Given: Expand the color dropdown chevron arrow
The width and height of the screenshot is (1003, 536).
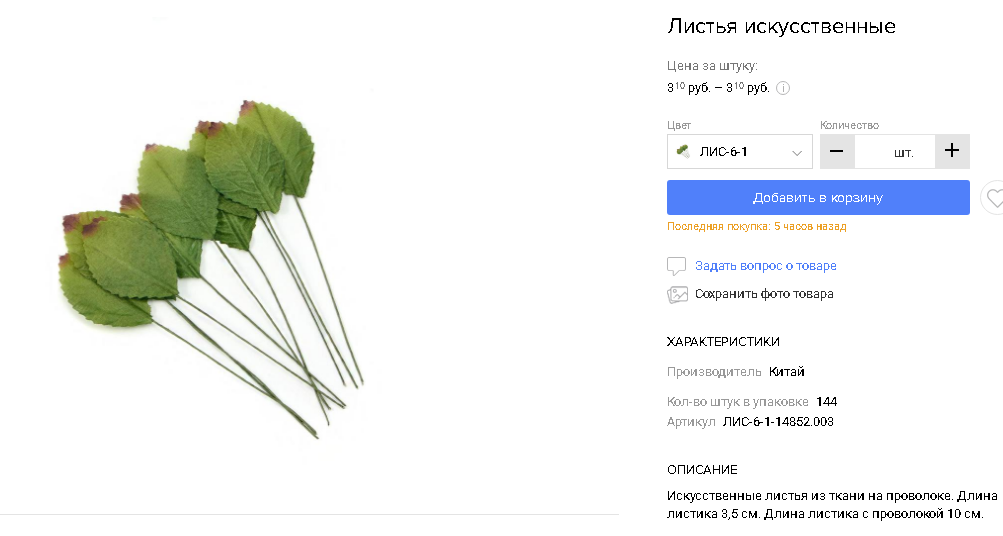Looking at the screenshot, I should point(796,153).
